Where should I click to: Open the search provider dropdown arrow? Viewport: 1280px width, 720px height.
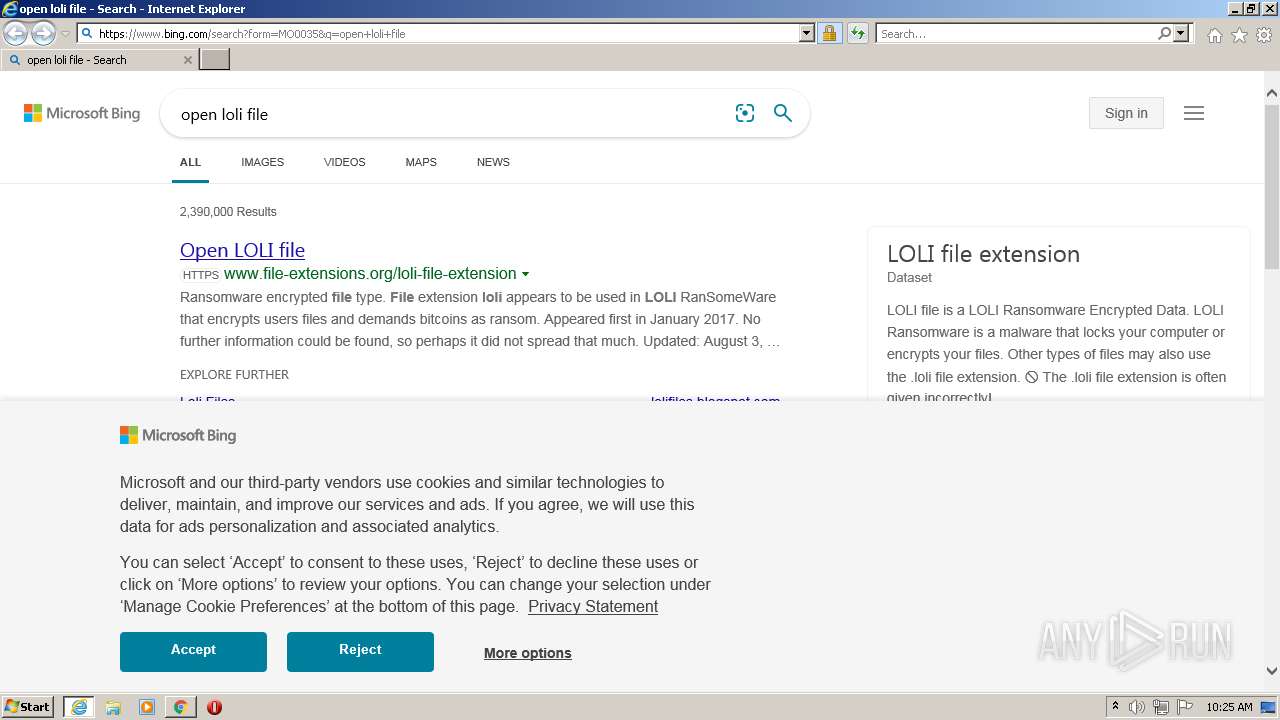1181,33
